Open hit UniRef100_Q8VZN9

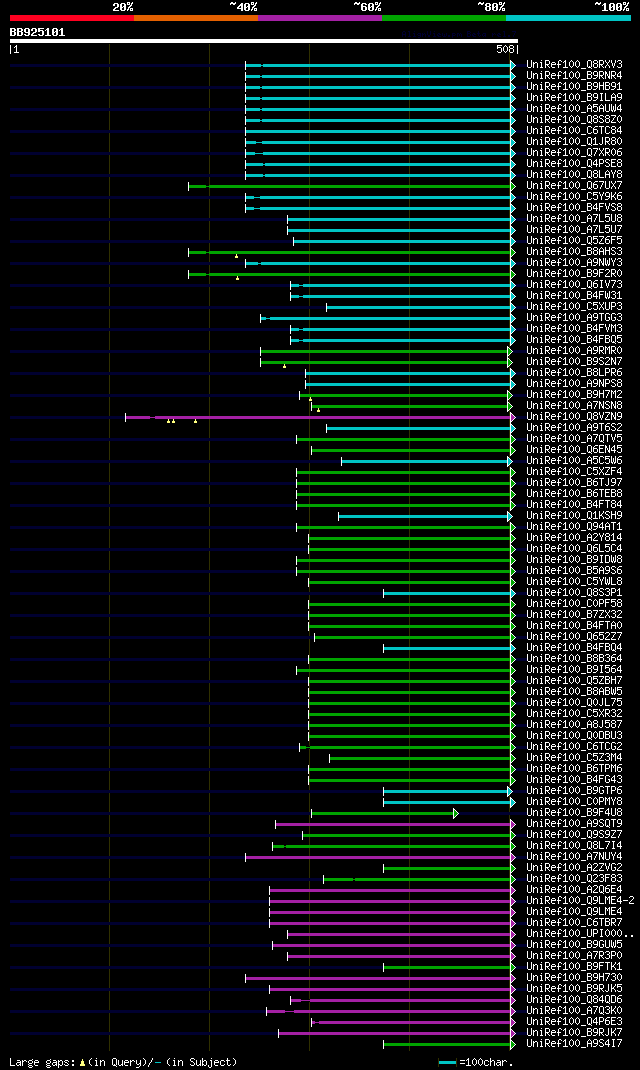pos(574,416)
